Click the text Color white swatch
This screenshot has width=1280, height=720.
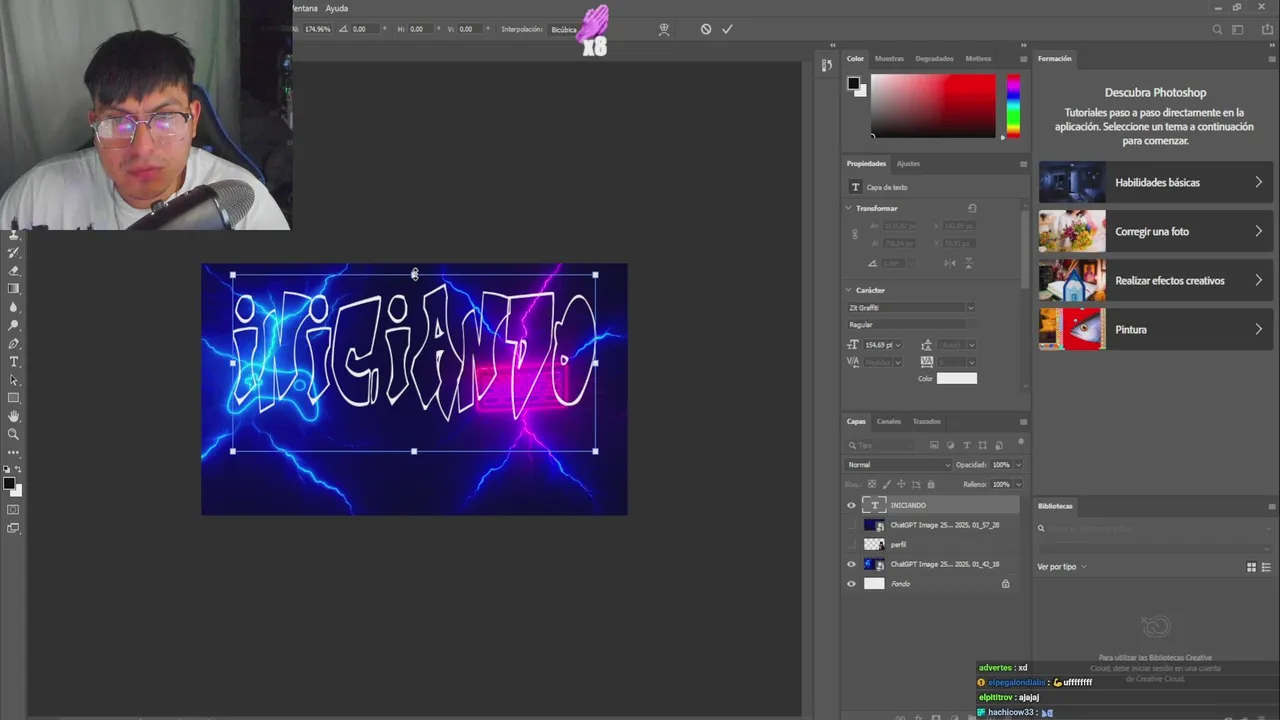[x=957, y=378]
